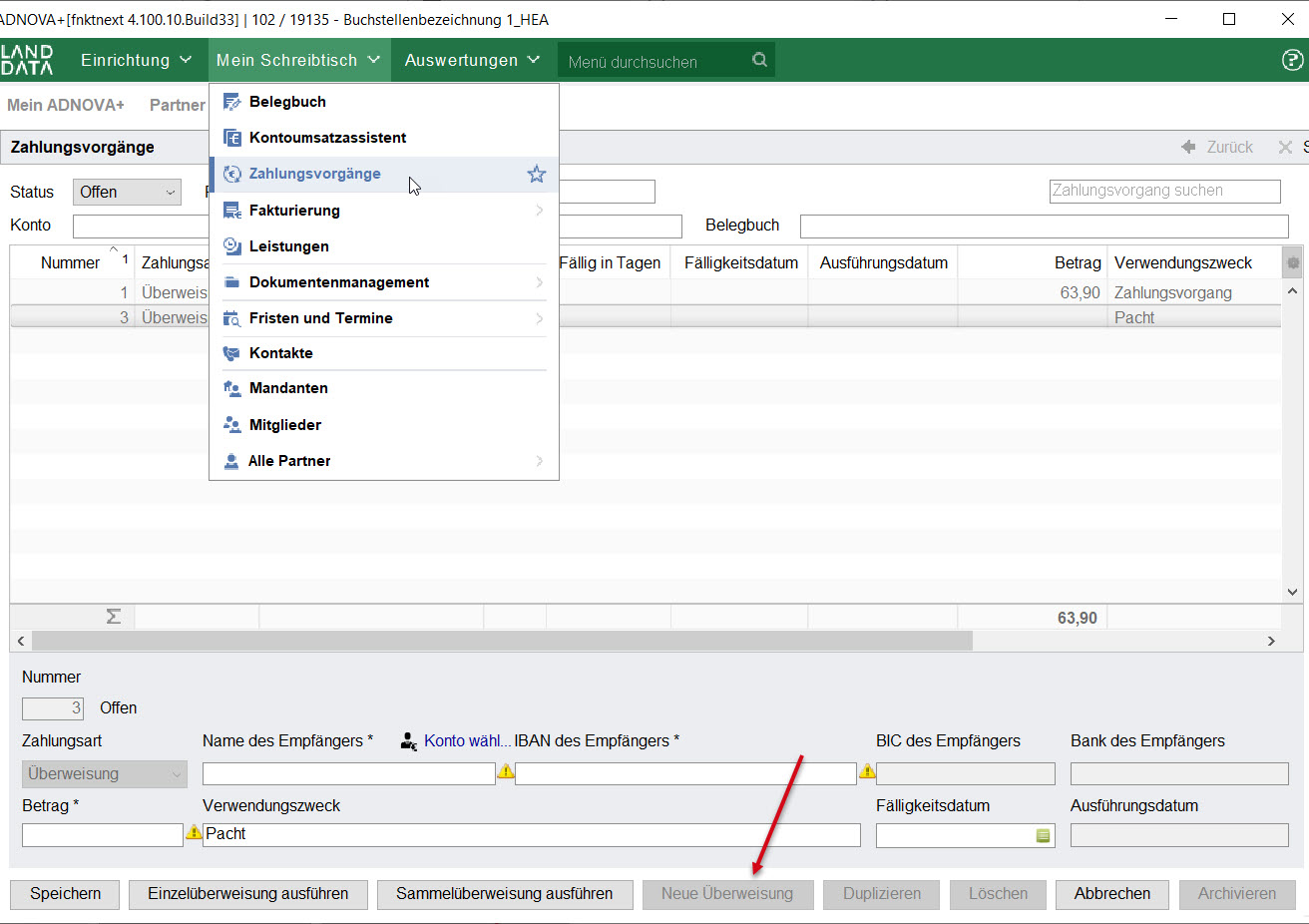The image size is (1309, 924).
Task: Expand the Fakturierung submenu arrow
Action: point(539,211)
